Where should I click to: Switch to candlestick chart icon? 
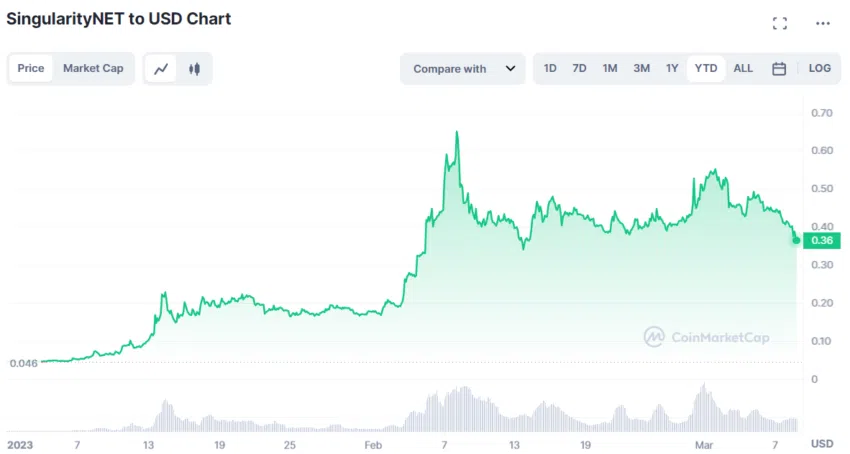click(195, 69)
